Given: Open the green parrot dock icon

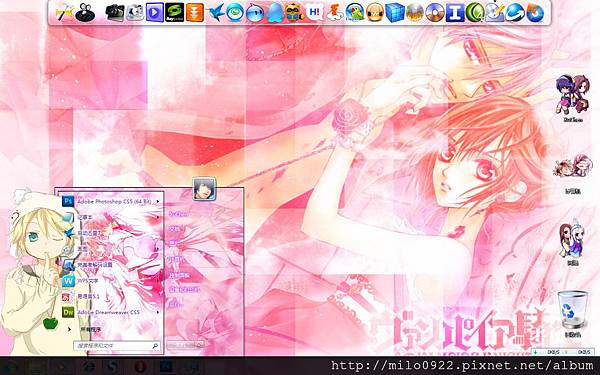Looking at the screenshot, I should (355, 13).
